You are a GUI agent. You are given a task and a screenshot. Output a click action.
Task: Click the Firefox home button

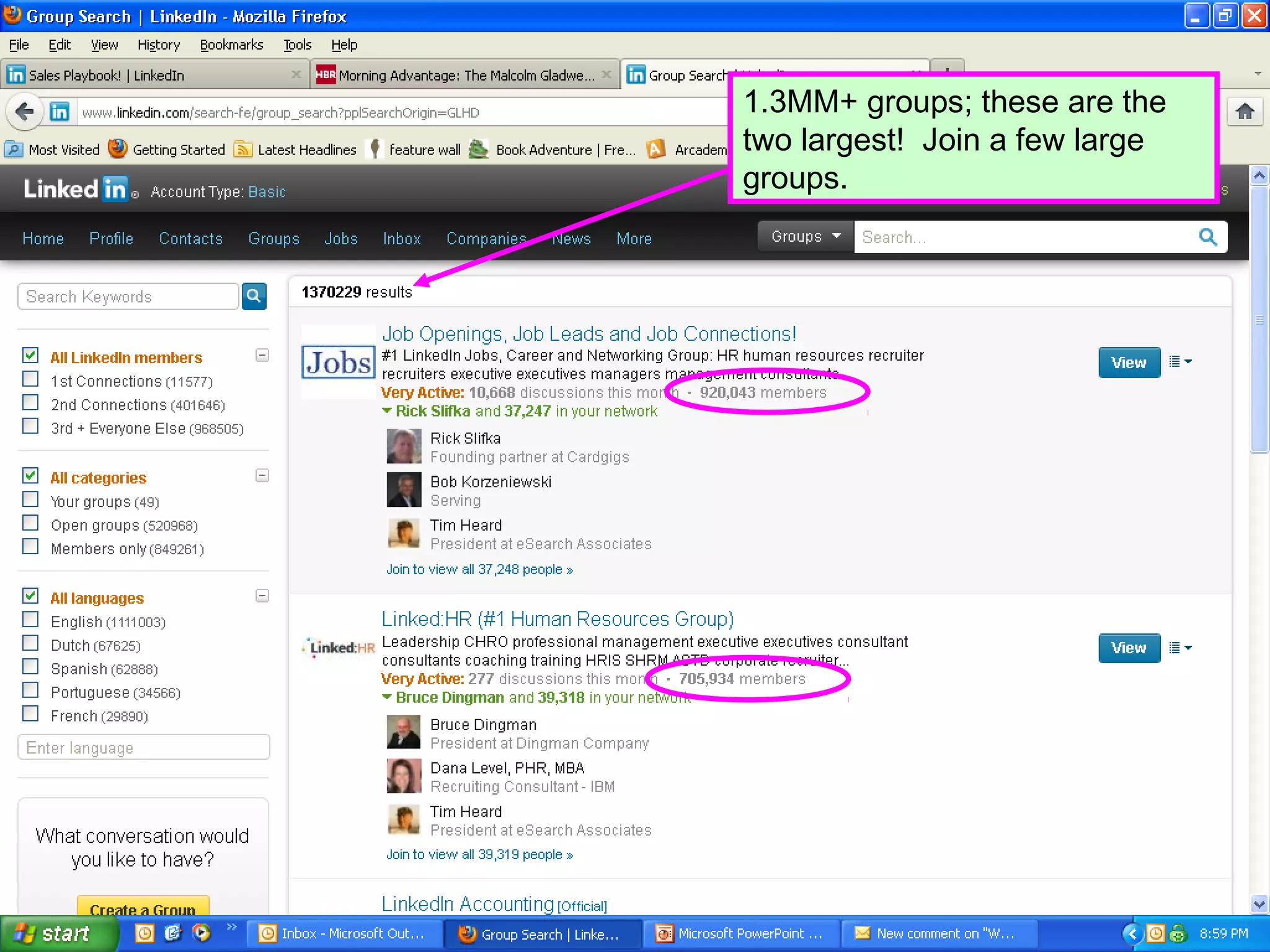(1245, 112)
